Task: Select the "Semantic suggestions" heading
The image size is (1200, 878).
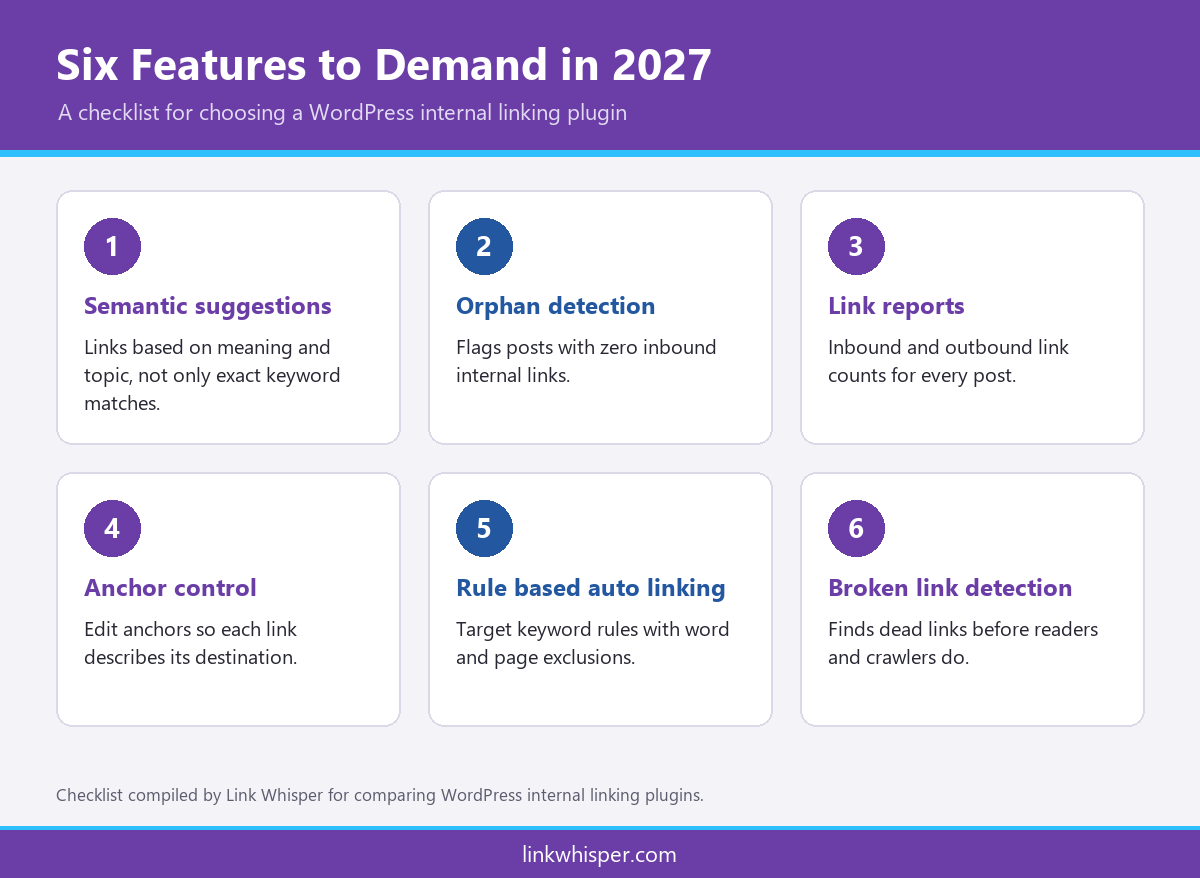Action: click(x=208, y=306)
